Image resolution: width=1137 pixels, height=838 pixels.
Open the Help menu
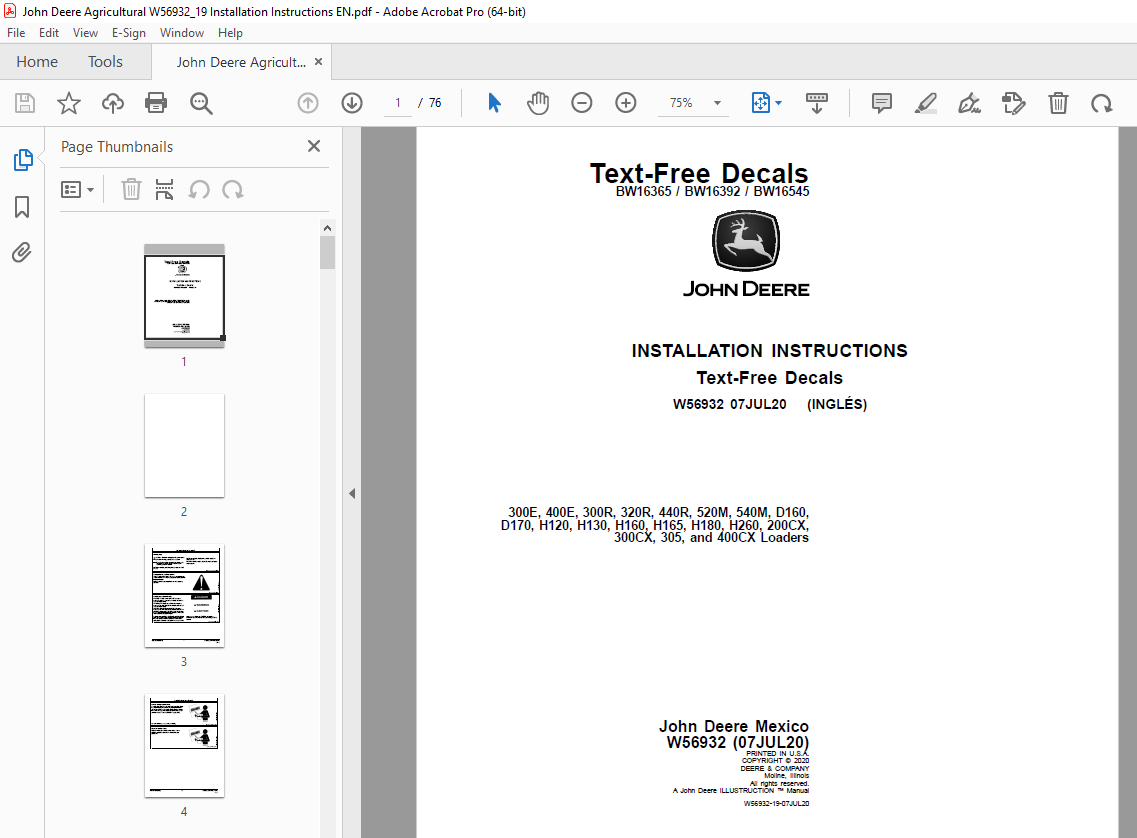[x=230, y=33]
